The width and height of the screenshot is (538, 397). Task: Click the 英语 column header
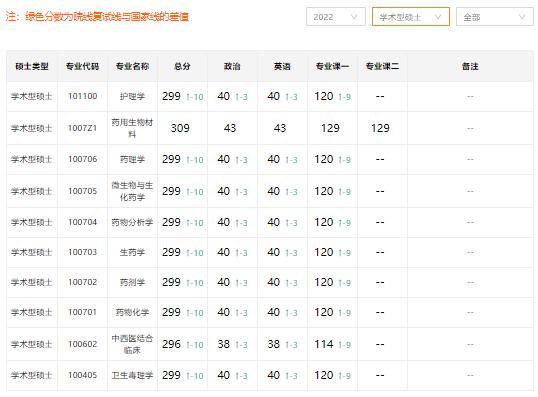pyautogui.click(x=282, y=66)
